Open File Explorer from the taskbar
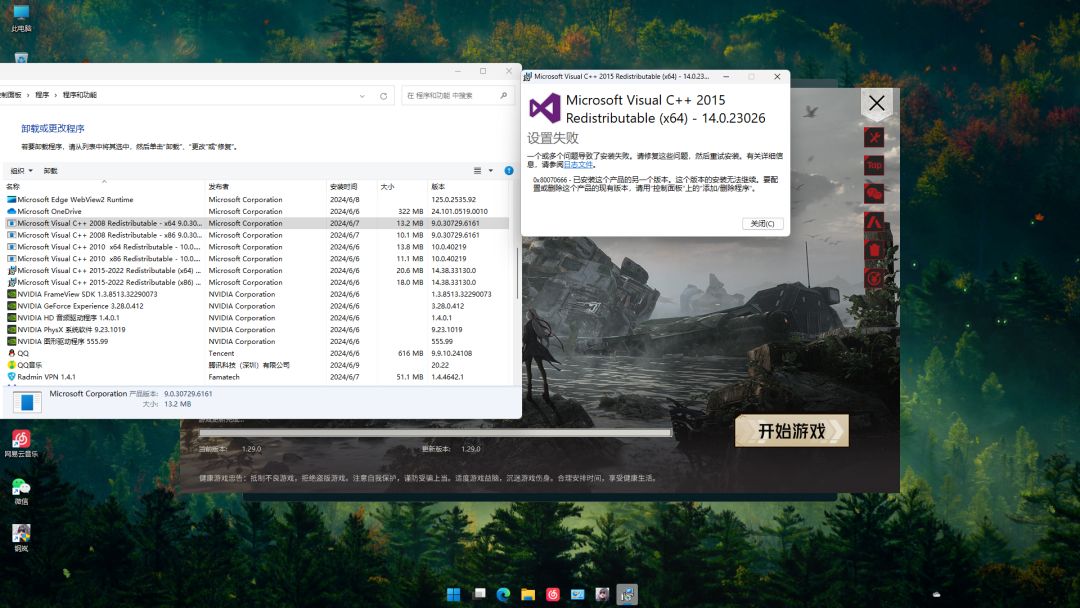 click(x=528, y=594)
